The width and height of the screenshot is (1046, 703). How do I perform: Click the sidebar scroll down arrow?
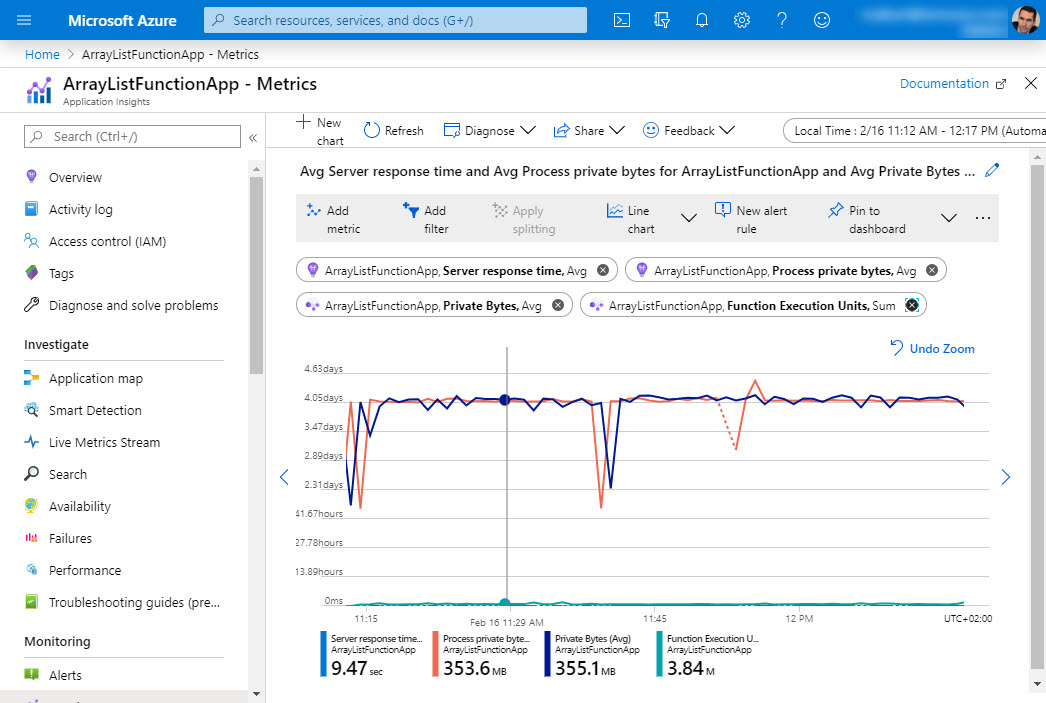tap(257, 694)
